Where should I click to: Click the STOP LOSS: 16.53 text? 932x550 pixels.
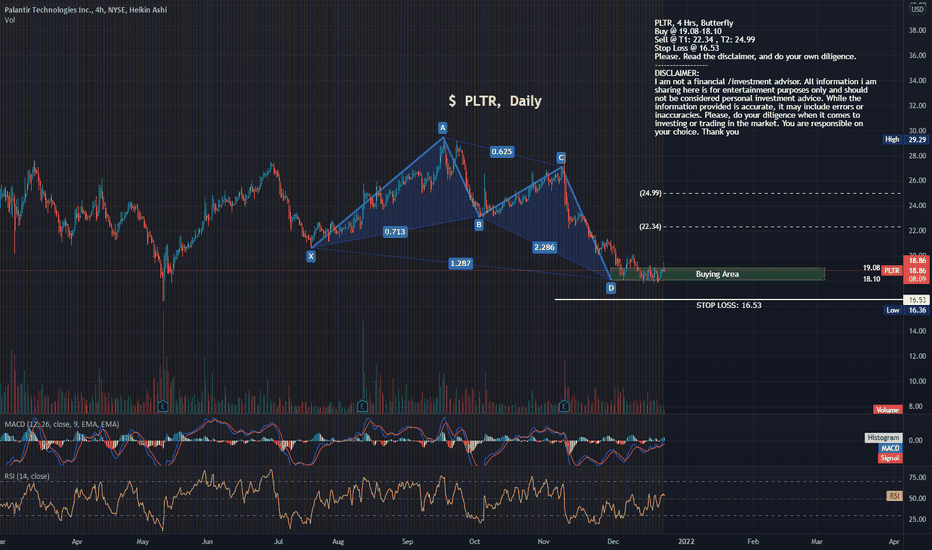[x=729, y=305]
